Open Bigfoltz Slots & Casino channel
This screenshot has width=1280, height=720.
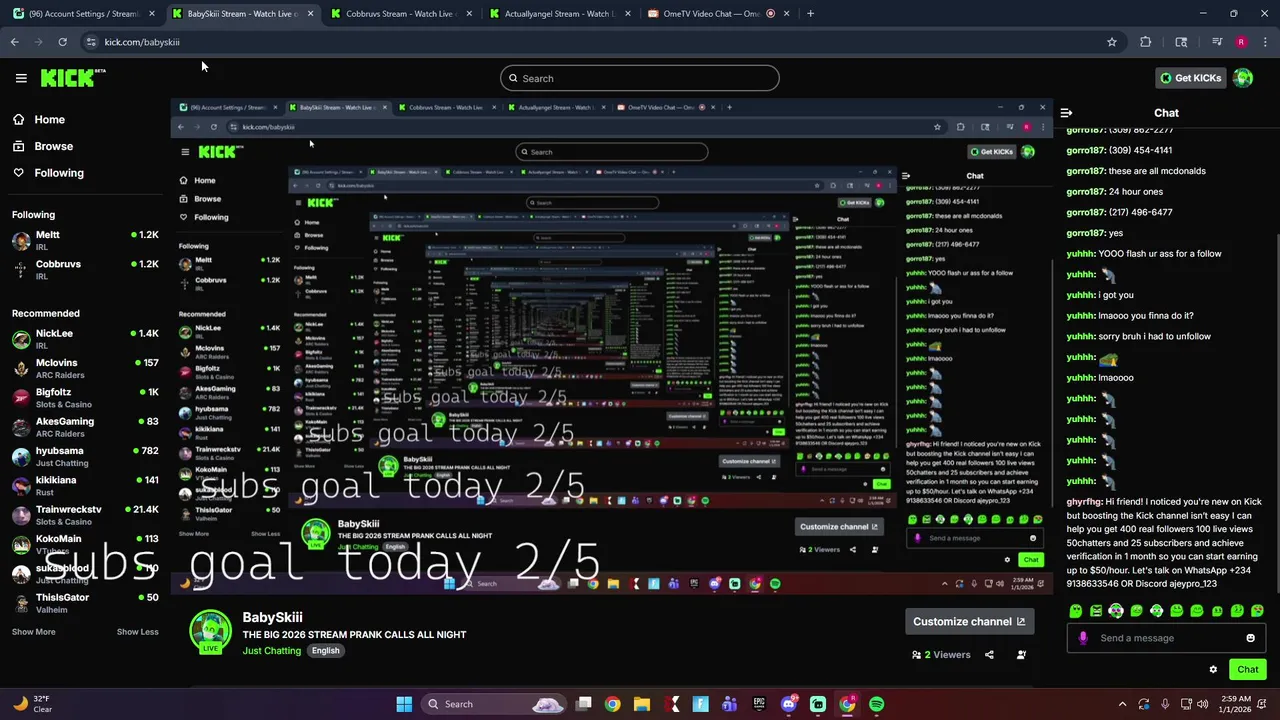(x=85, y=397)
